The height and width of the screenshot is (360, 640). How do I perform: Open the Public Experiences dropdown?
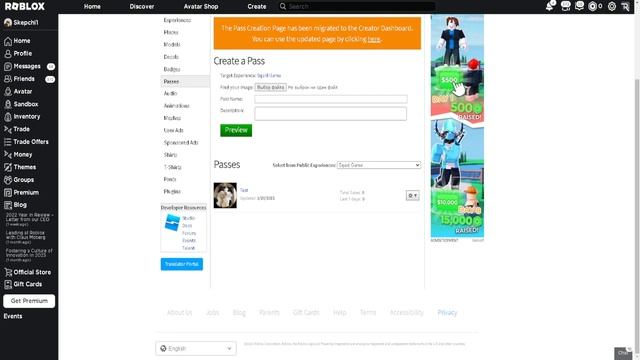[x=379, y=165]
